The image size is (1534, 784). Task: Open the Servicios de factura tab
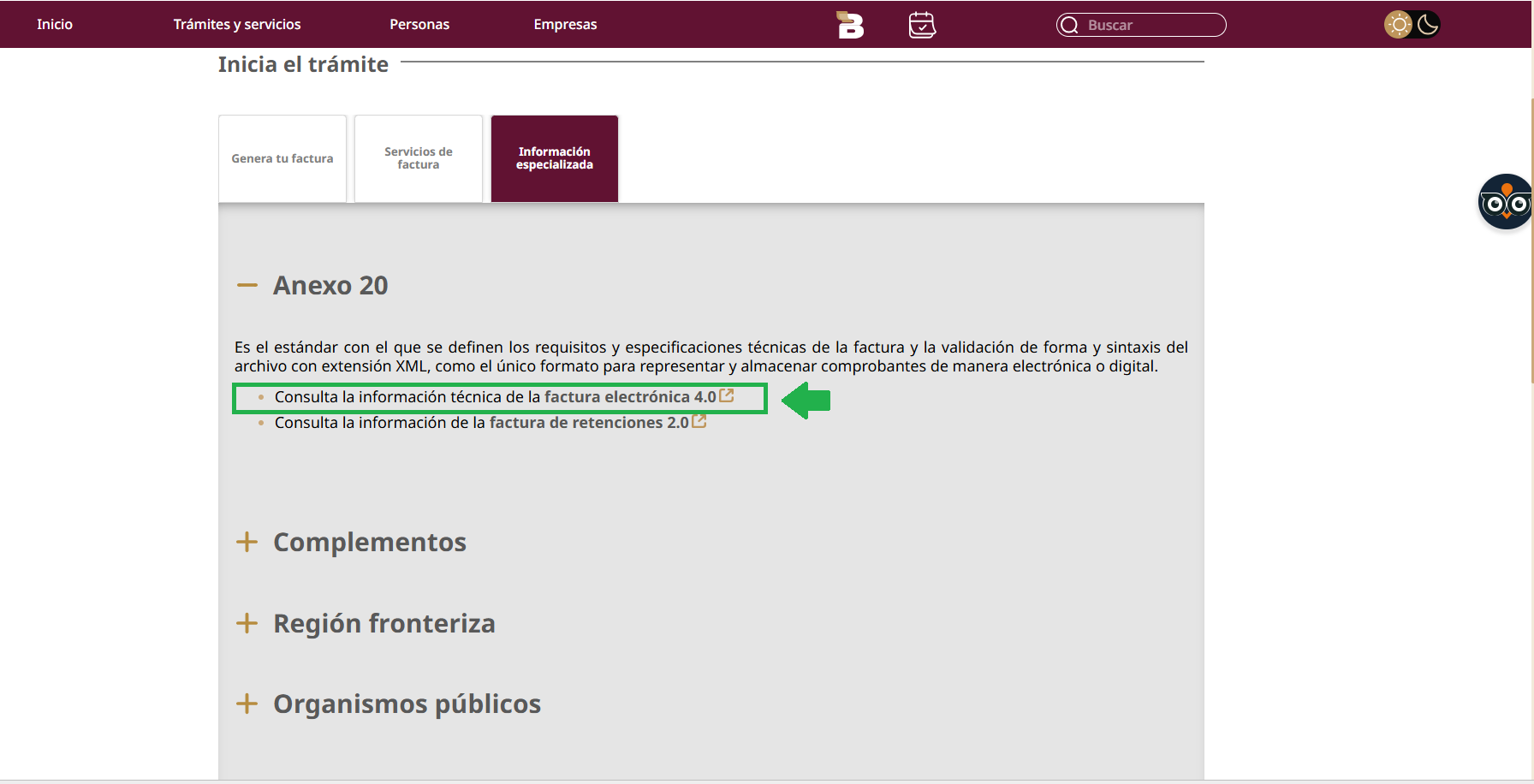(419, 158)
